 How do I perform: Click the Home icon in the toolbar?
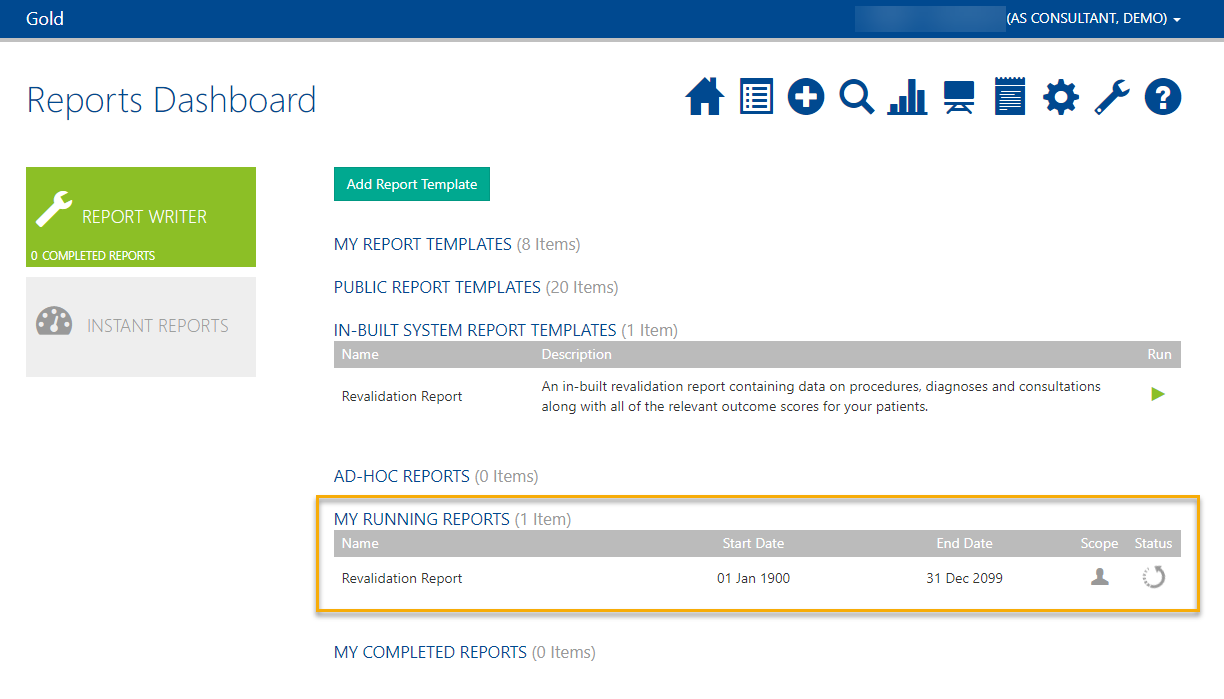point(705,96)
